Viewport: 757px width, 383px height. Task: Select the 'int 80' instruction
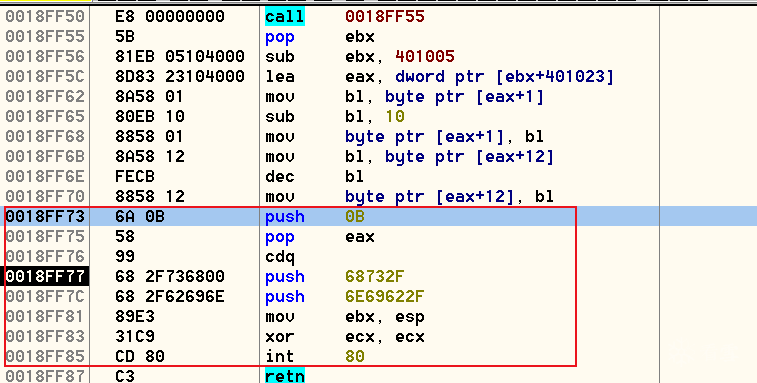tap(315, 356)
